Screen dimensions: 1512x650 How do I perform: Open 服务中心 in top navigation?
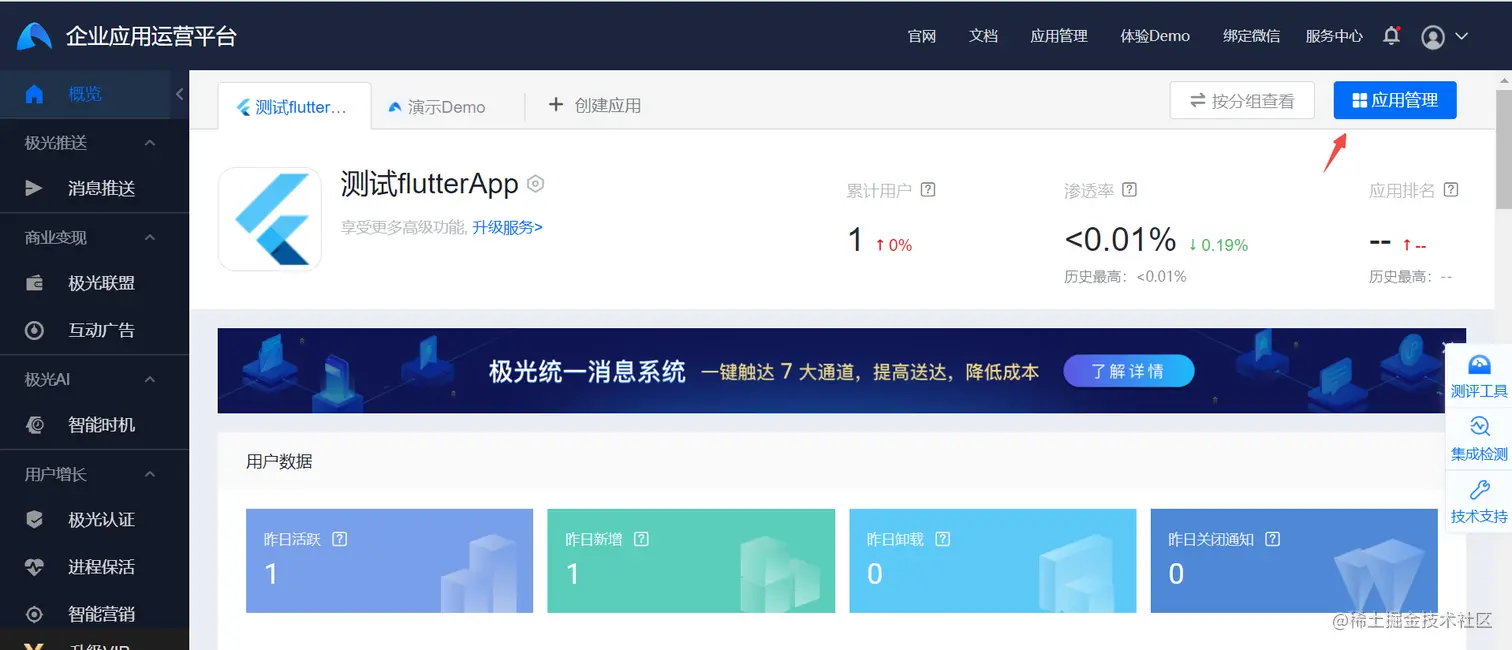[x=1334, y=36]
